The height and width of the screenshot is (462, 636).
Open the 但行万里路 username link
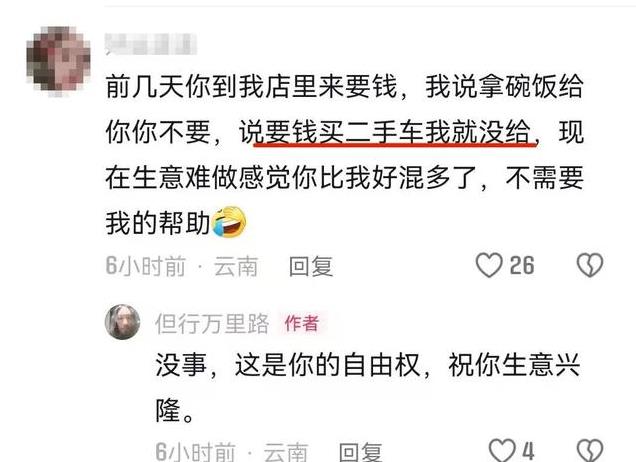(212, 324)
